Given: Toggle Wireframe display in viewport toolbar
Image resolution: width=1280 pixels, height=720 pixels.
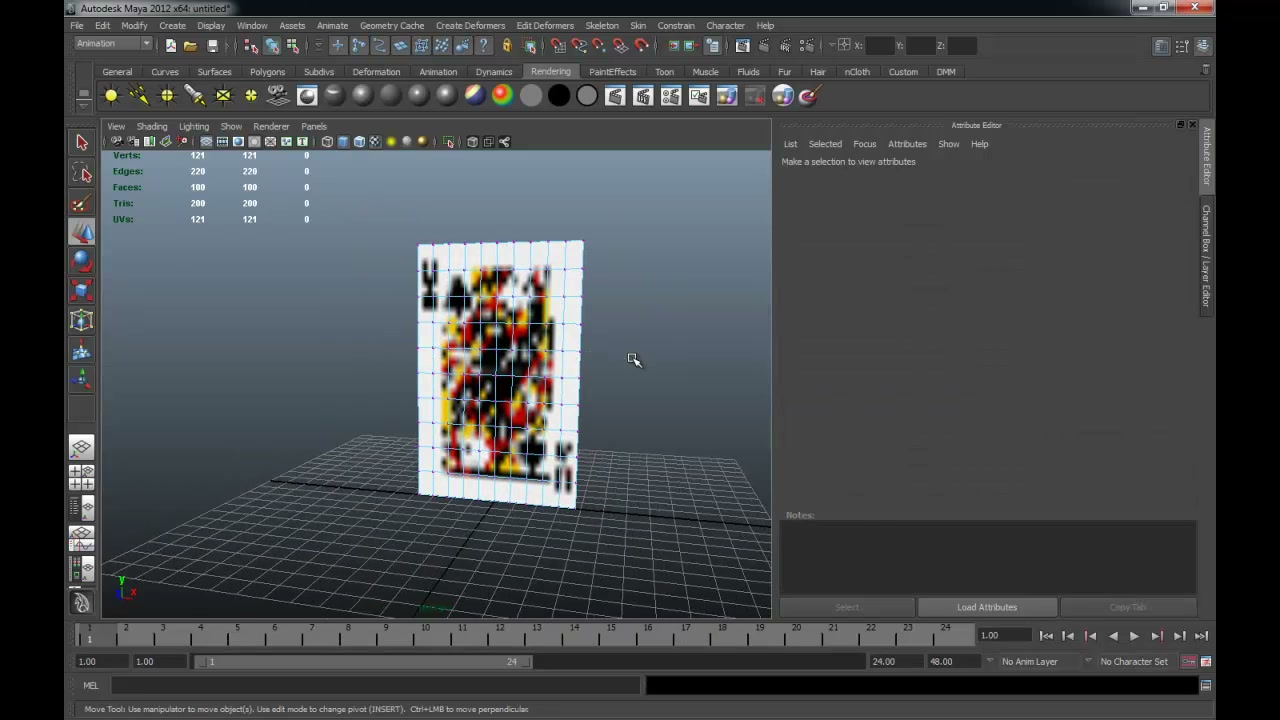Looking at the screenshot, I should tap(327, 142).
